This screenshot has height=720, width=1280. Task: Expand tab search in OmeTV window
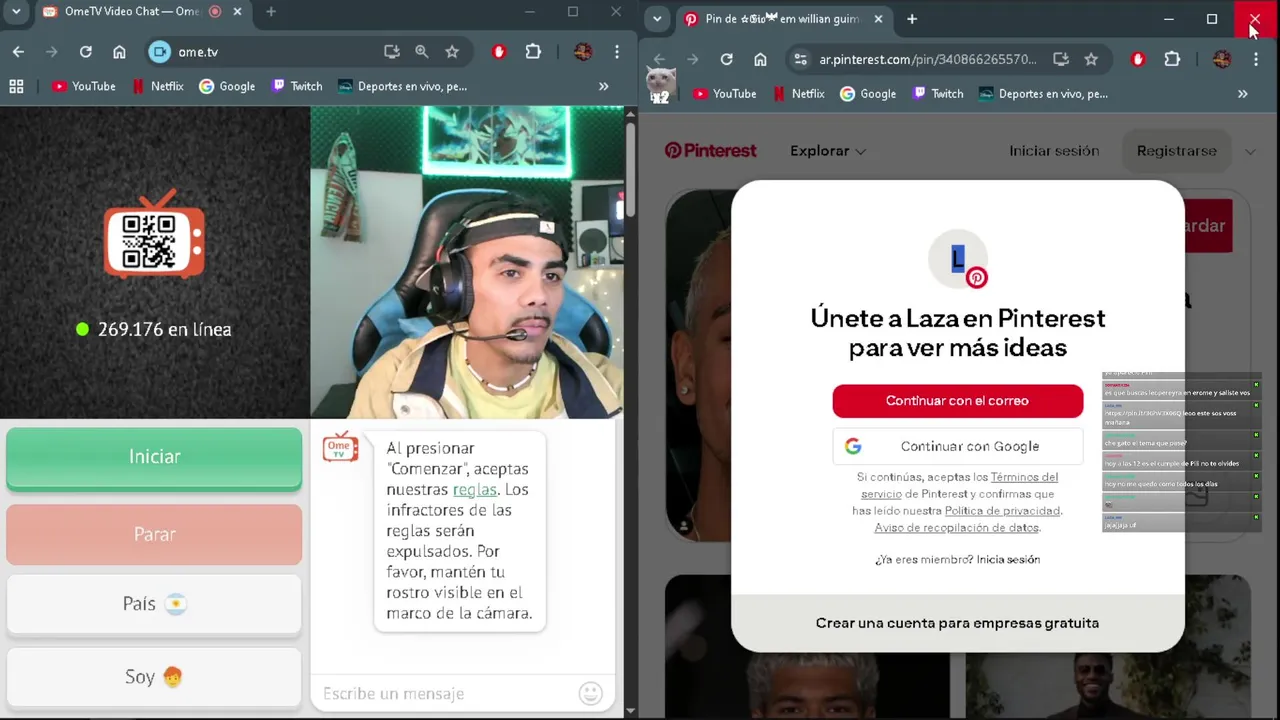[16, 12]
